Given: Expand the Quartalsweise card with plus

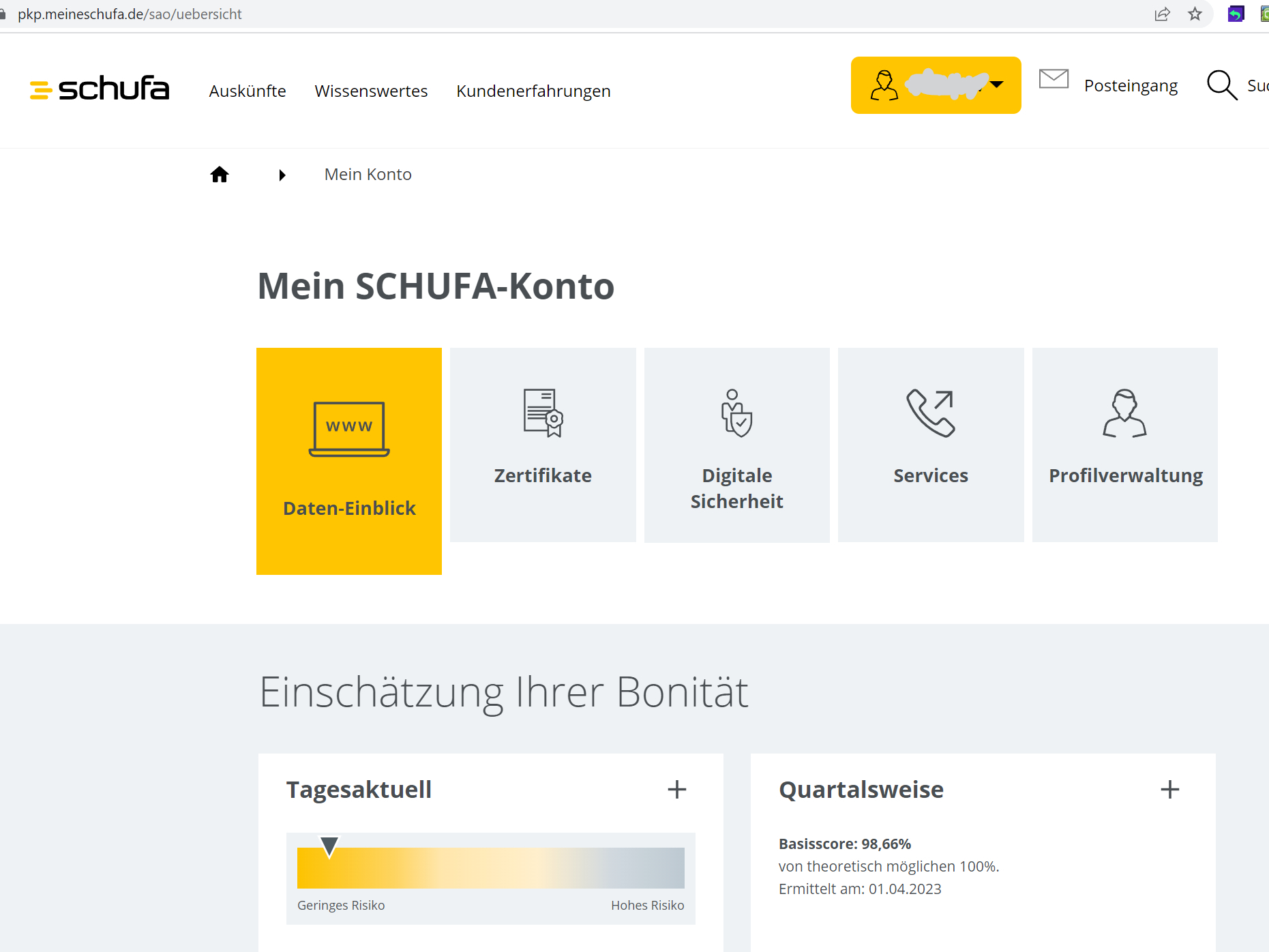Looking at the screenshot, I should tap(1170, 790).
